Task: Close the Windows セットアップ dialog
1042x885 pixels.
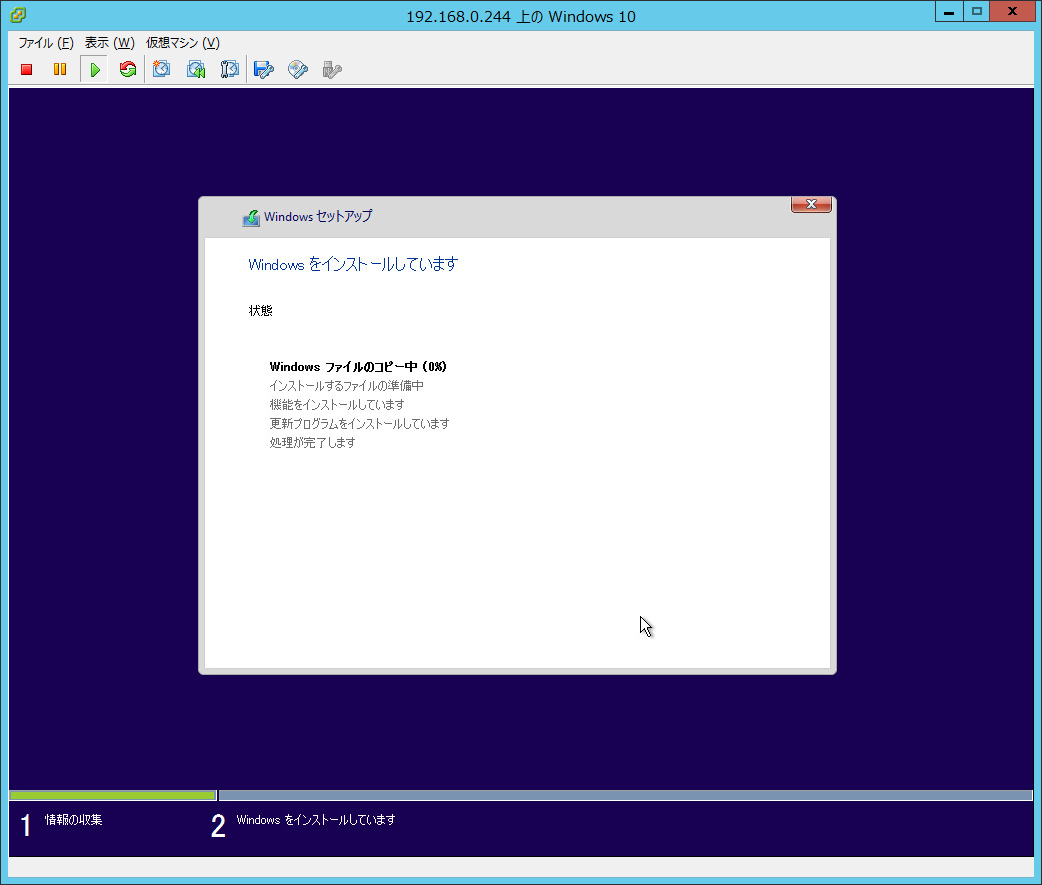Action: tap(811, 204)
